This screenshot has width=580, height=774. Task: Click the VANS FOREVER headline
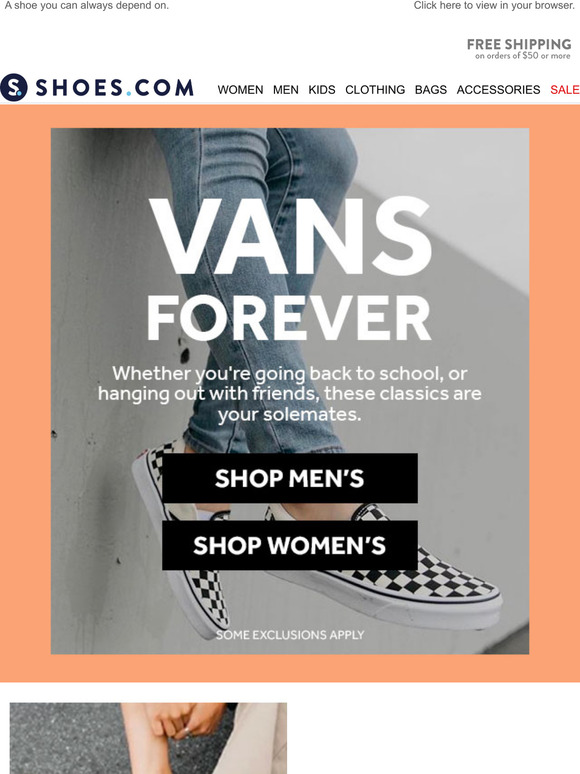pyautogui.click(x=290, y=269)
